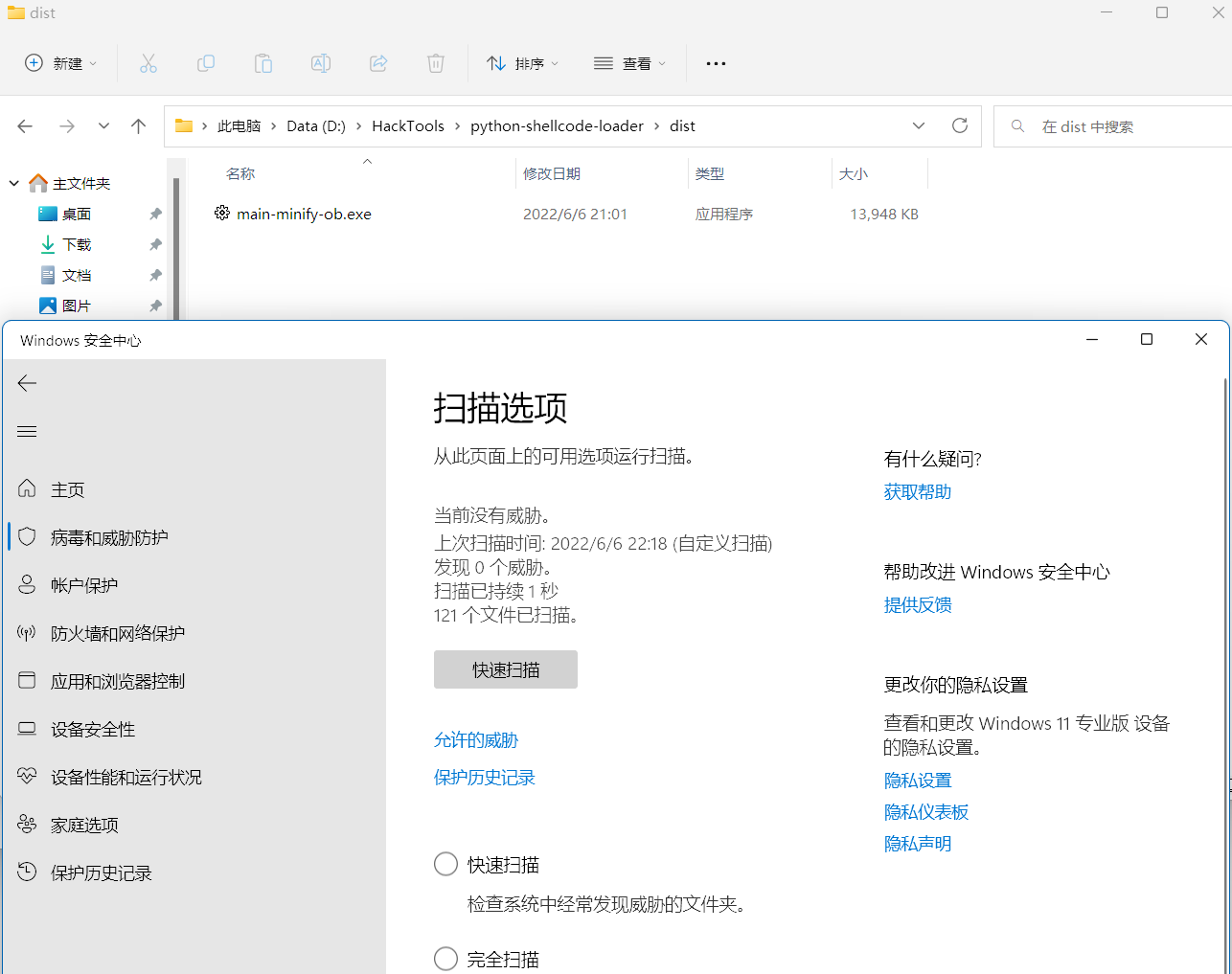Viewport: 1232px width, 974px height.
Task: Expand the chevron after HackTools in breadcrumb
Action: (458, 126)
